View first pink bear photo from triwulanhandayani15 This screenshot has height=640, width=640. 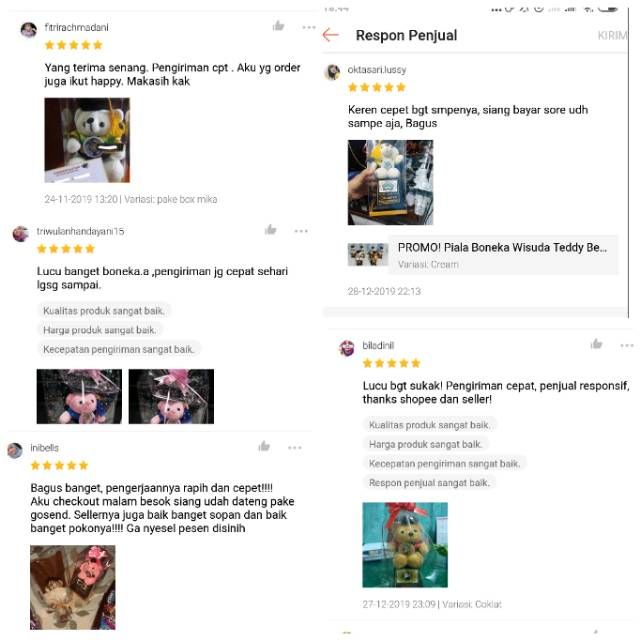coord(79,396)
